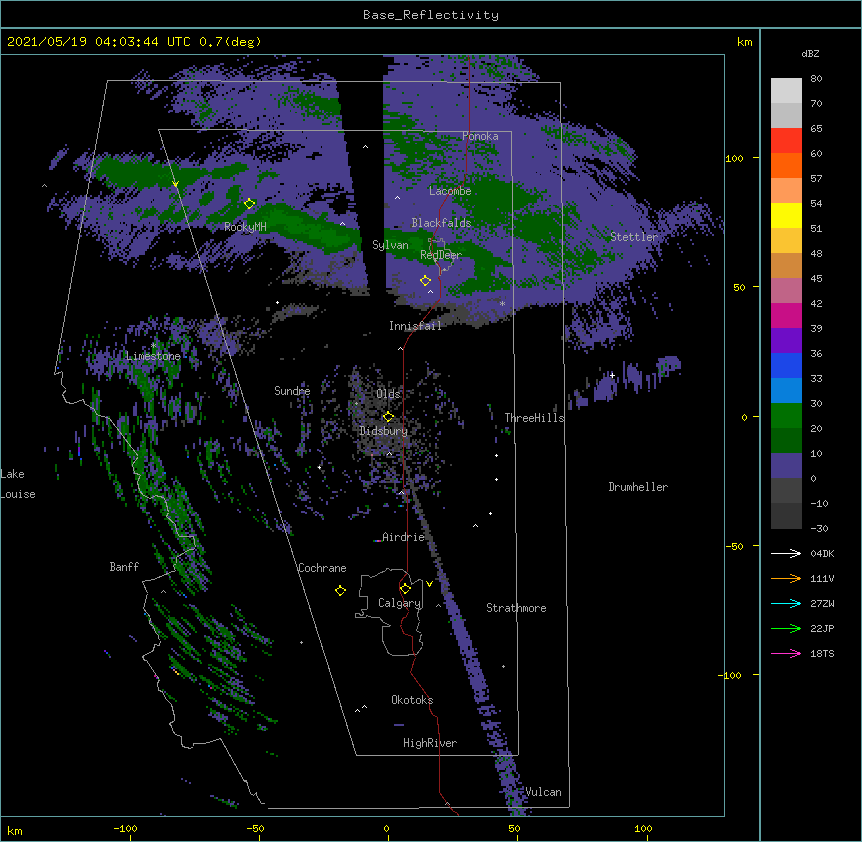Click the Stettler label
The width and height of the screenshot is (862, 842).
pyautogui.click(x=634, y=237)
